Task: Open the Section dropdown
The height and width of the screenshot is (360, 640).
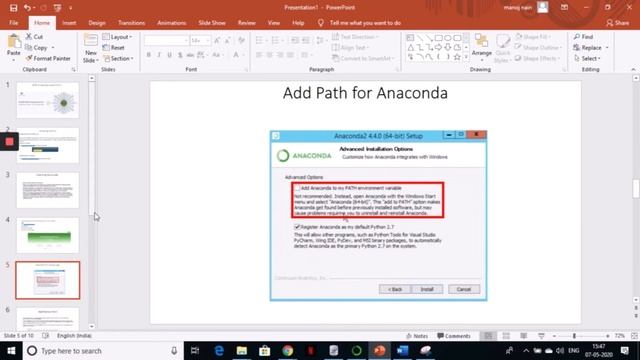Action: (x=118, y=58)
